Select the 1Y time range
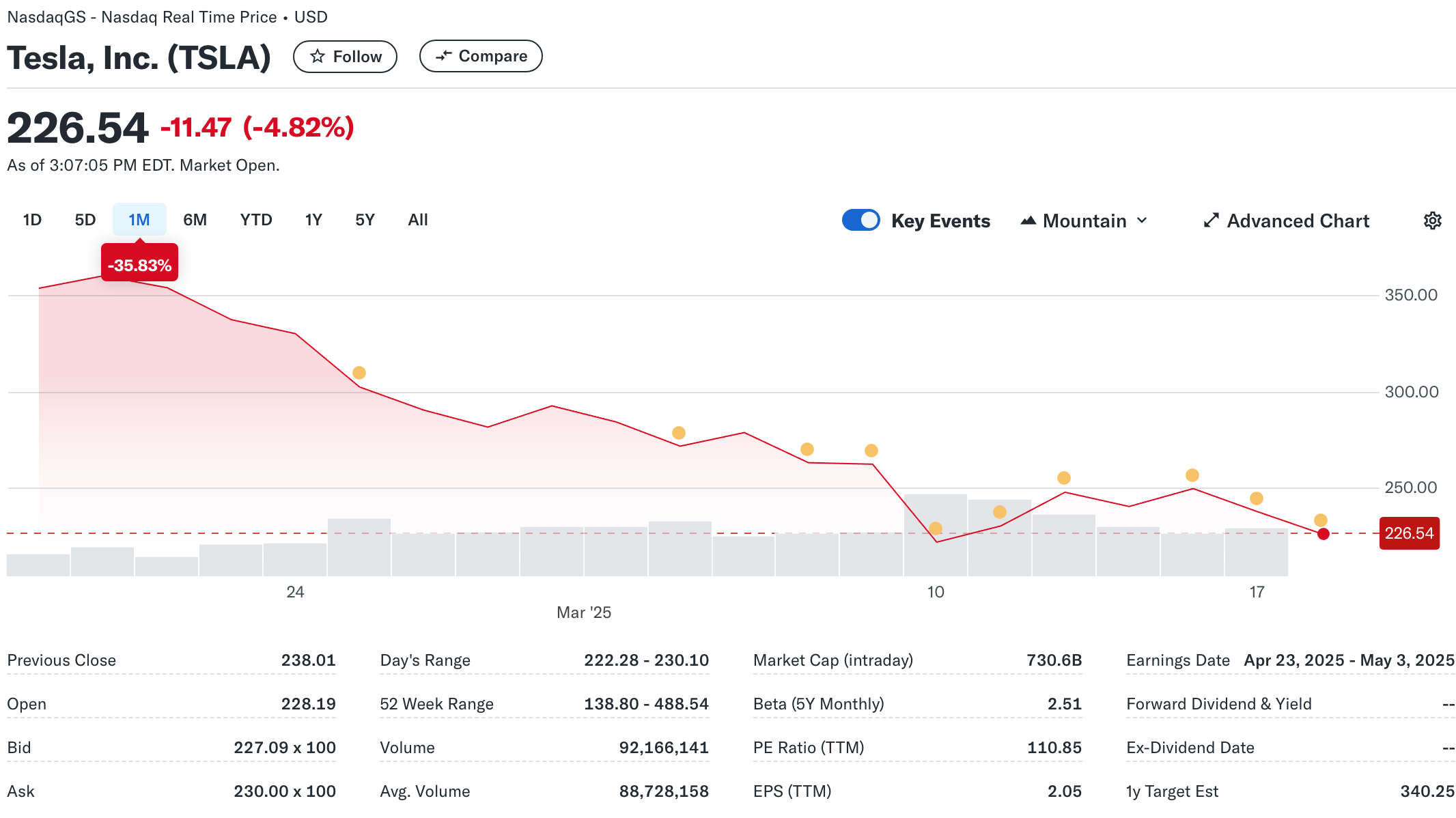The image size is (1456, 818). pos(313,220)
